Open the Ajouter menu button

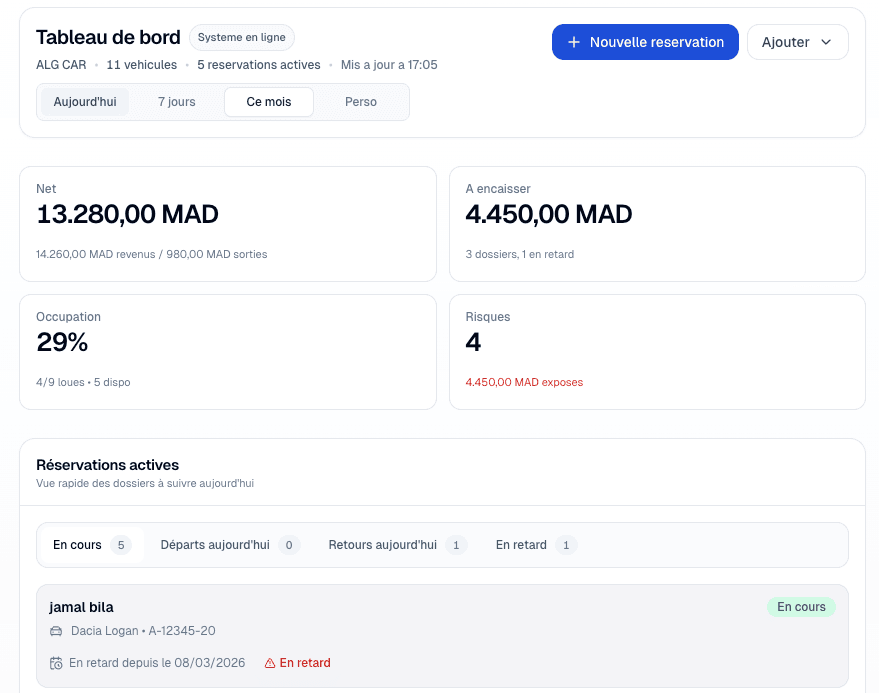point(797,42)
